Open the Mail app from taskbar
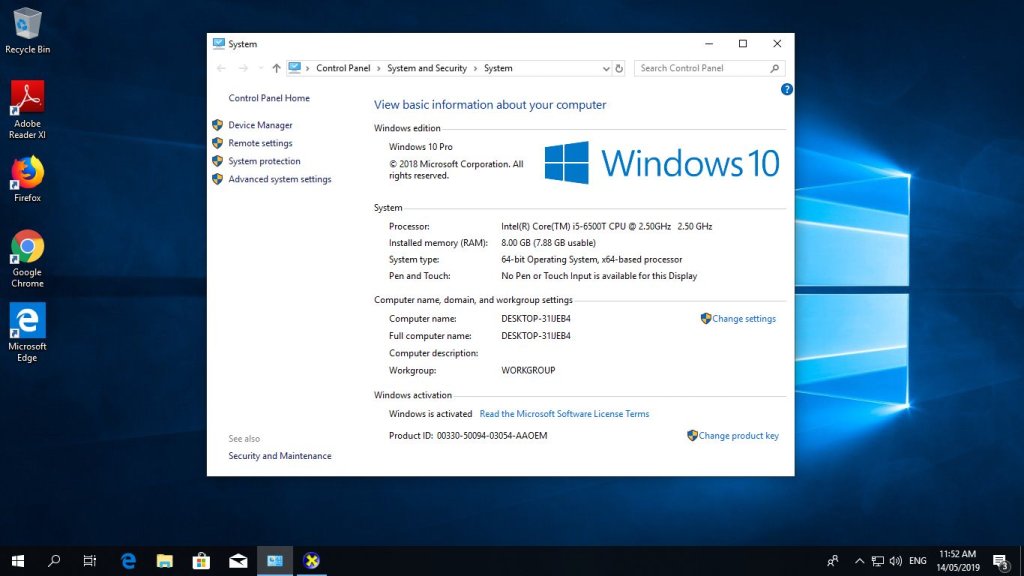The width and height of the screenshot is (1024, 576). tap(238, 561)
